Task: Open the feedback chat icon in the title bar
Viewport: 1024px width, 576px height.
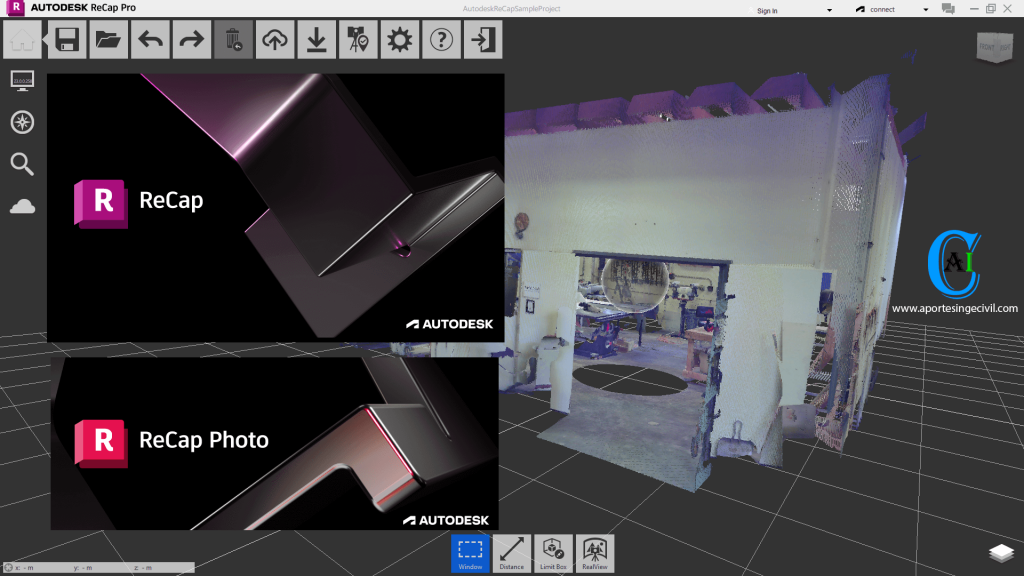Action: (947, 8)
